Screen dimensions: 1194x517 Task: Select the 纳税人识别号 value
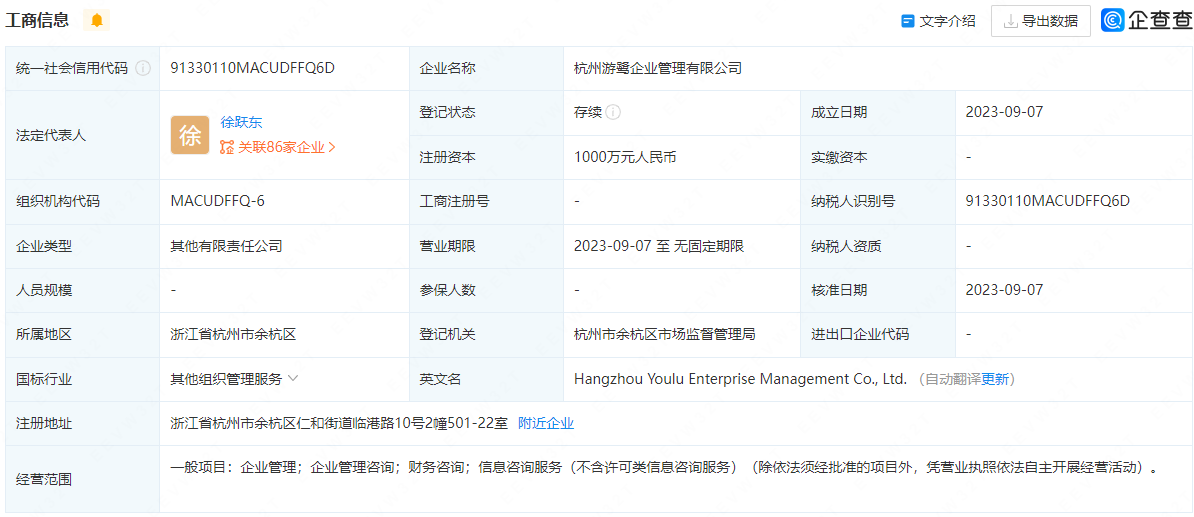(x=1048, y=201)
